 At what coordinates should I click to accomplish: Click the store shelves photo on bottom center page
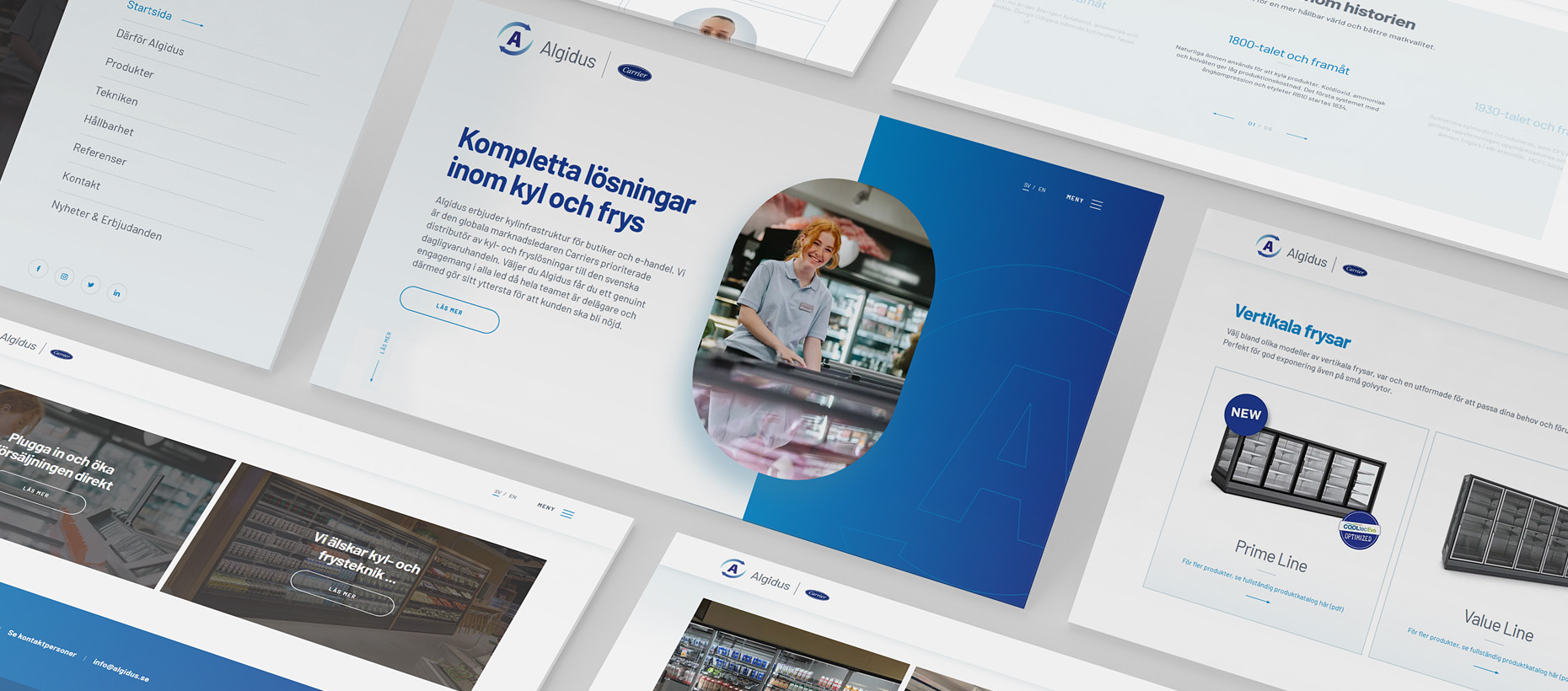(x=784, y=647)
